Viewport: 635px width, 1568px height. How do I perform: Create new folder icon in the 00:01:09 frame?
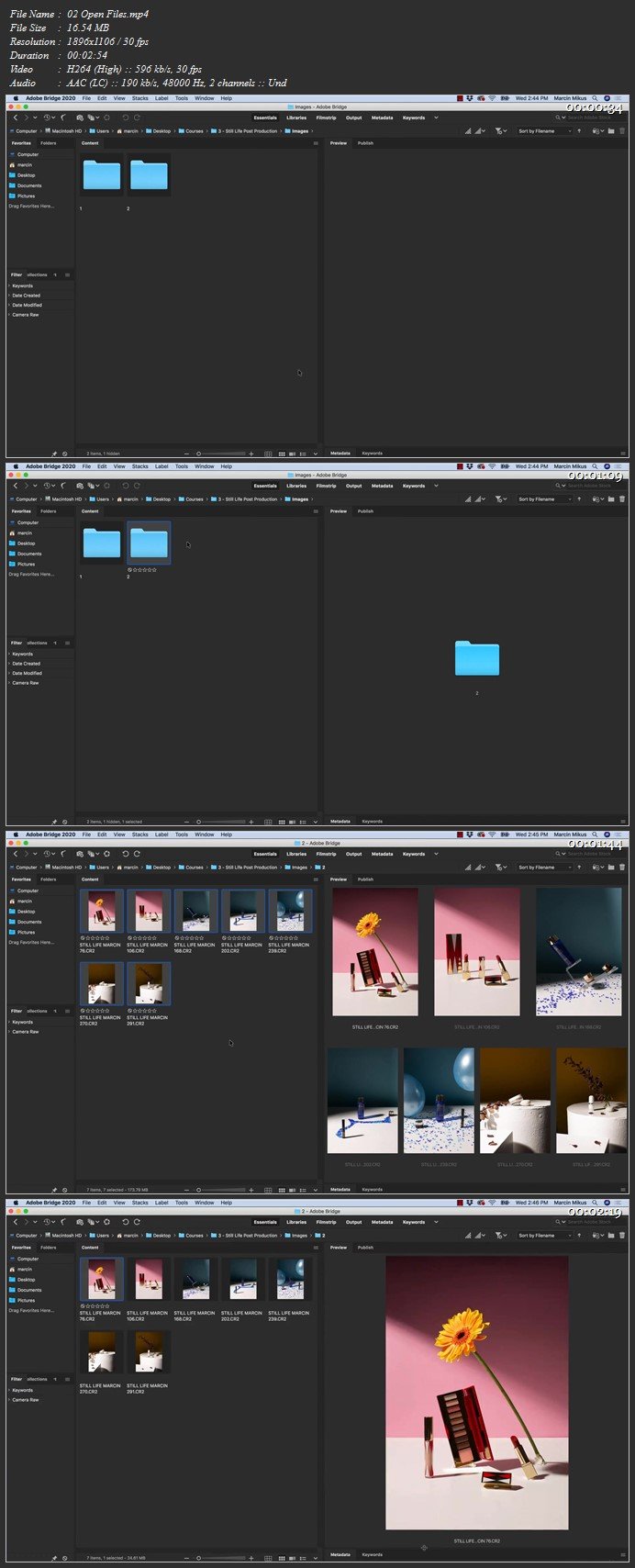pos(611,498)
